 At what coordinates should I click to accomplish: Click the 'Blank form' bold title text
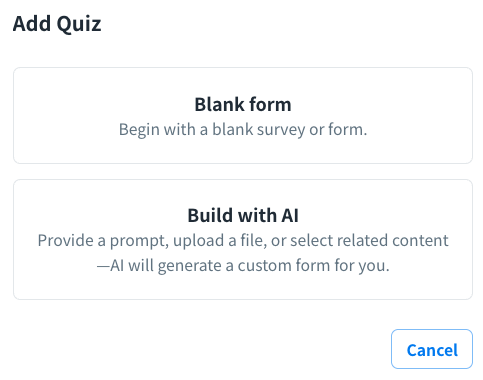coord(243,104)
